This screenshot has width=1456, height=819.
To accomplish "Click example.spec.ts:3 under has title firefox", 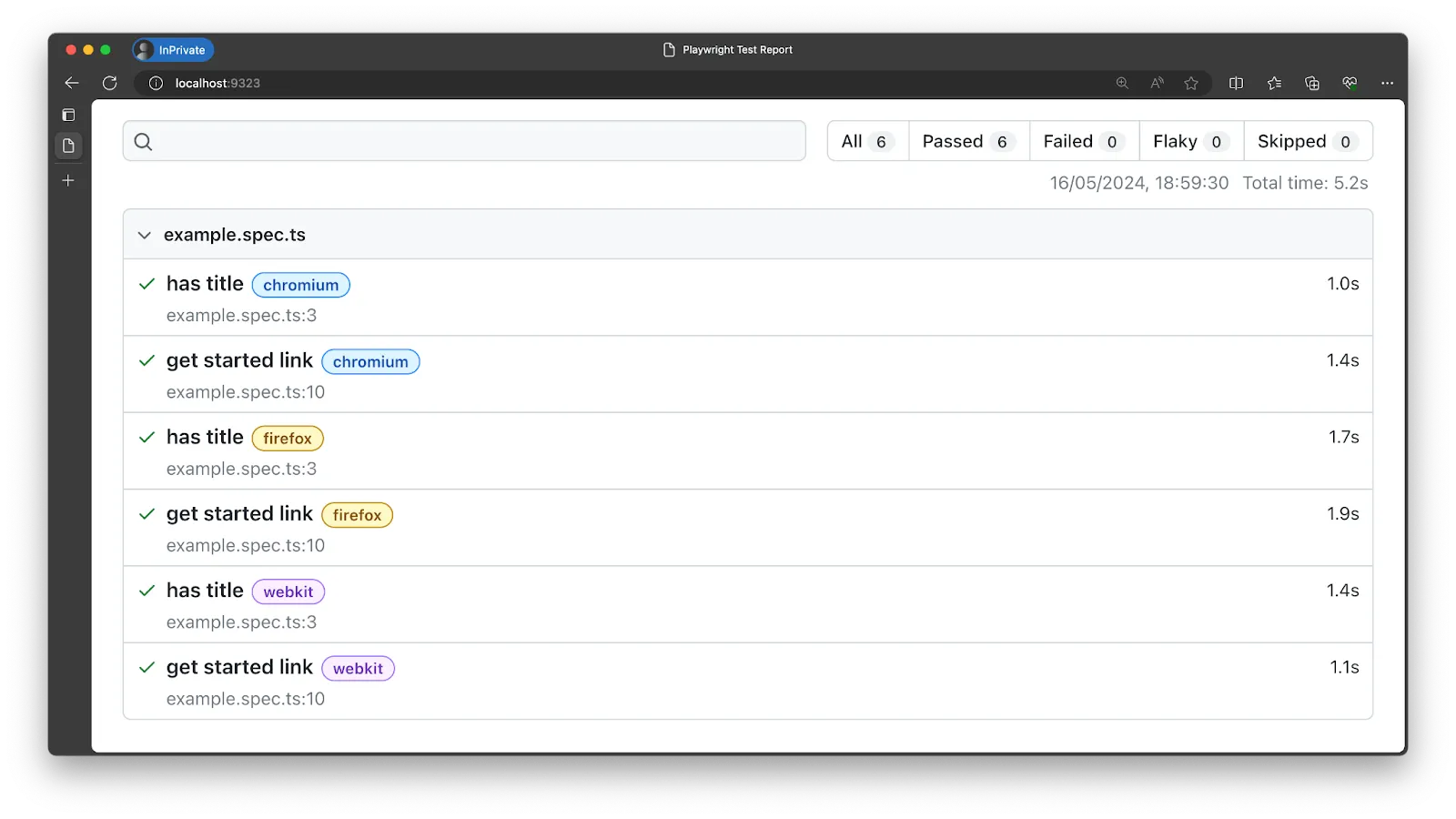I will coord(241,469).
